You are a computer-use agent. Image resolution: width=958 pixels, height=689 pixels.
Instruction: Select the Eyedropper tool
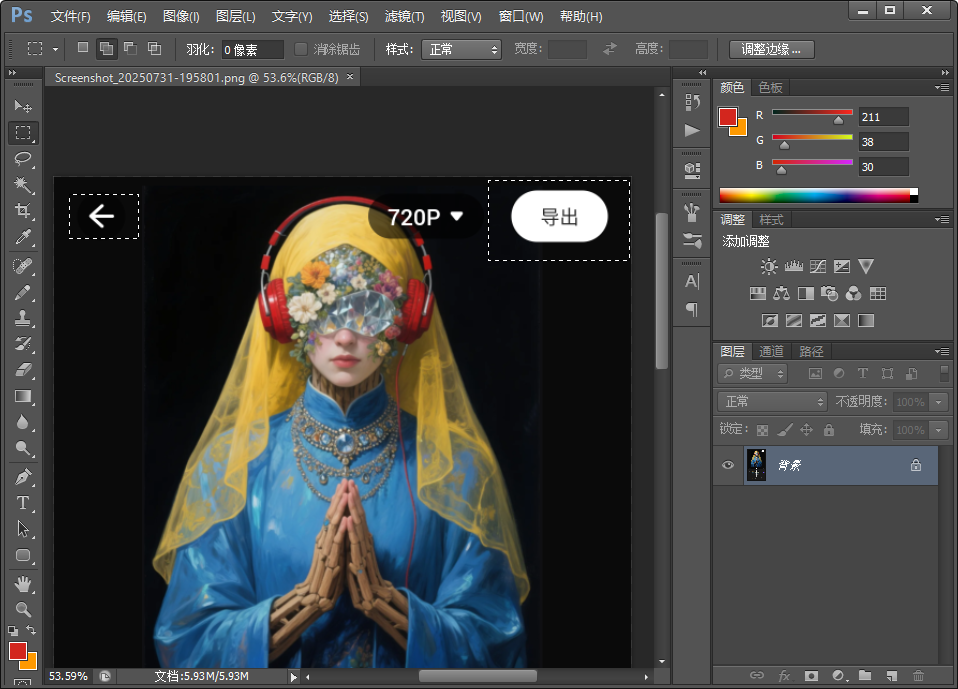(22, 237)
